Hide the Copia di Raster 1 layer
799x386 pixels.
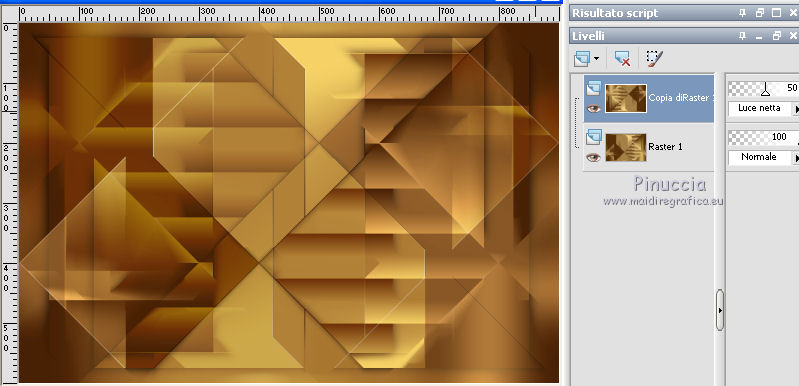593,108
